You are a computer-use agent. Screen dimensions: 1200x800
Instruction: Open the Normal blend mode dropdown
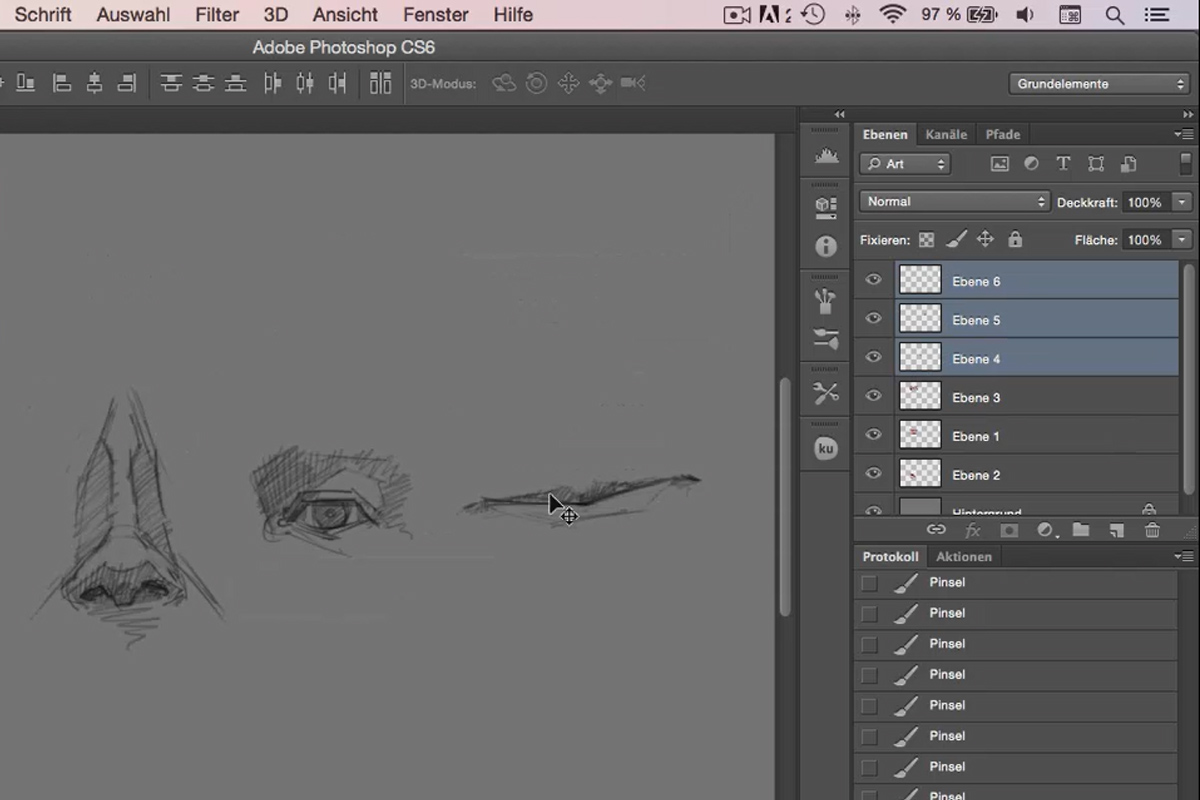pos(953,201)
